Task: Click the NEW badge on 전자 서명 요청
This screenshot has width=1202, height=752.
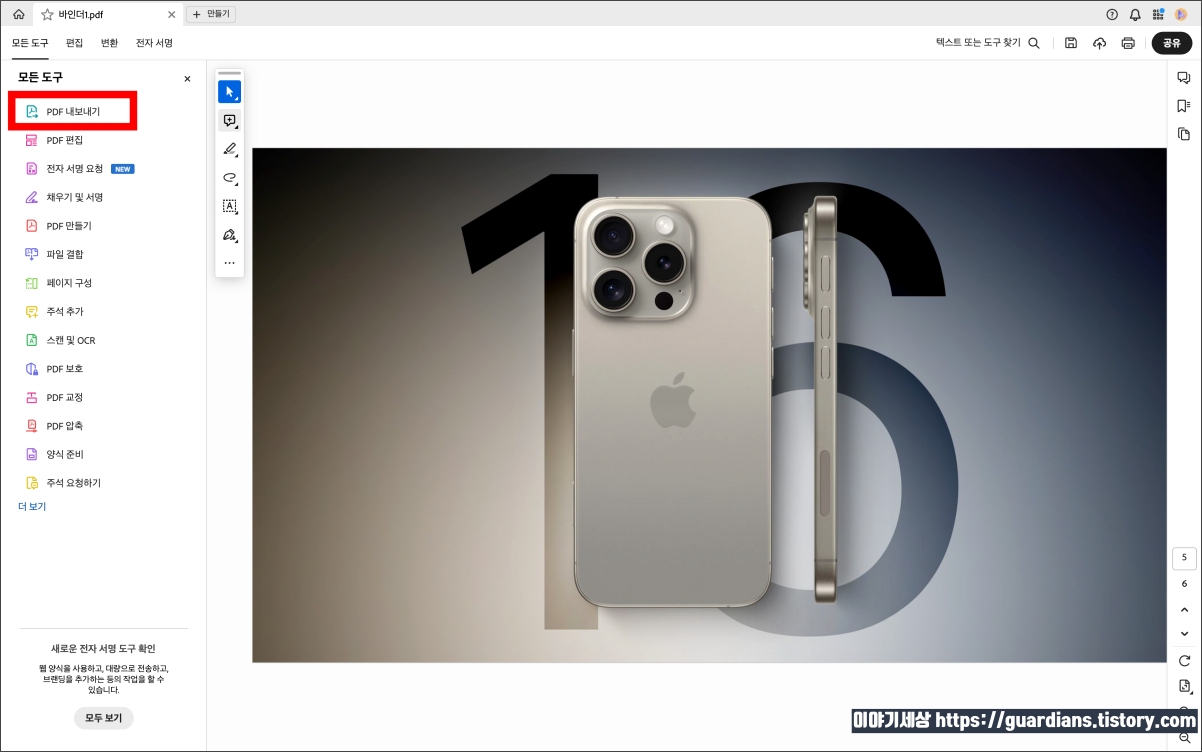Action: tap(123, 169)
